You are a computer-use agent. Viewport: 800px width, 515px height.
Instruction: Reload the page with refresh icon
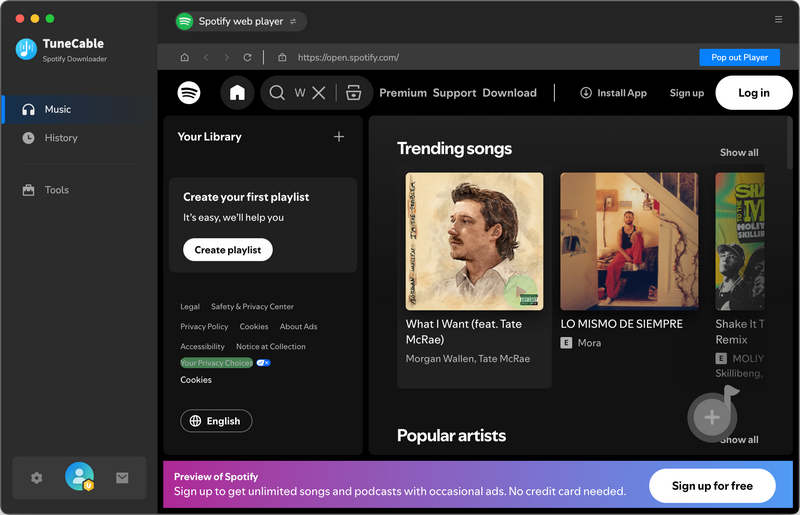247,58
